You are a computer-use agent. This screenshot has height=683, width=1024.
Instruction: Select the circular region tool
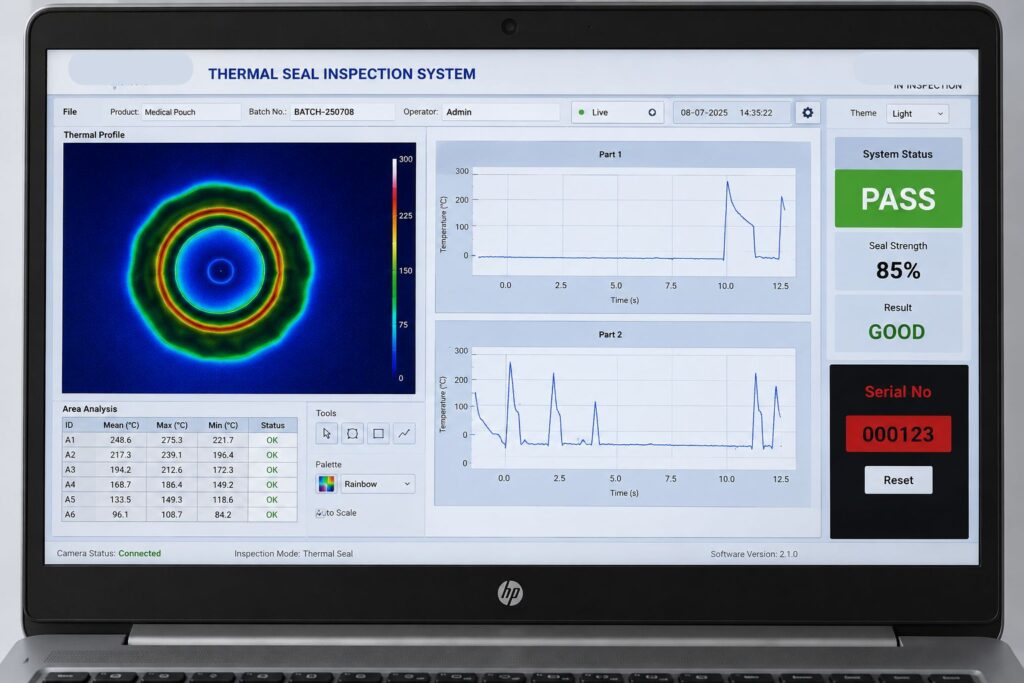click(x=353, y=434)
